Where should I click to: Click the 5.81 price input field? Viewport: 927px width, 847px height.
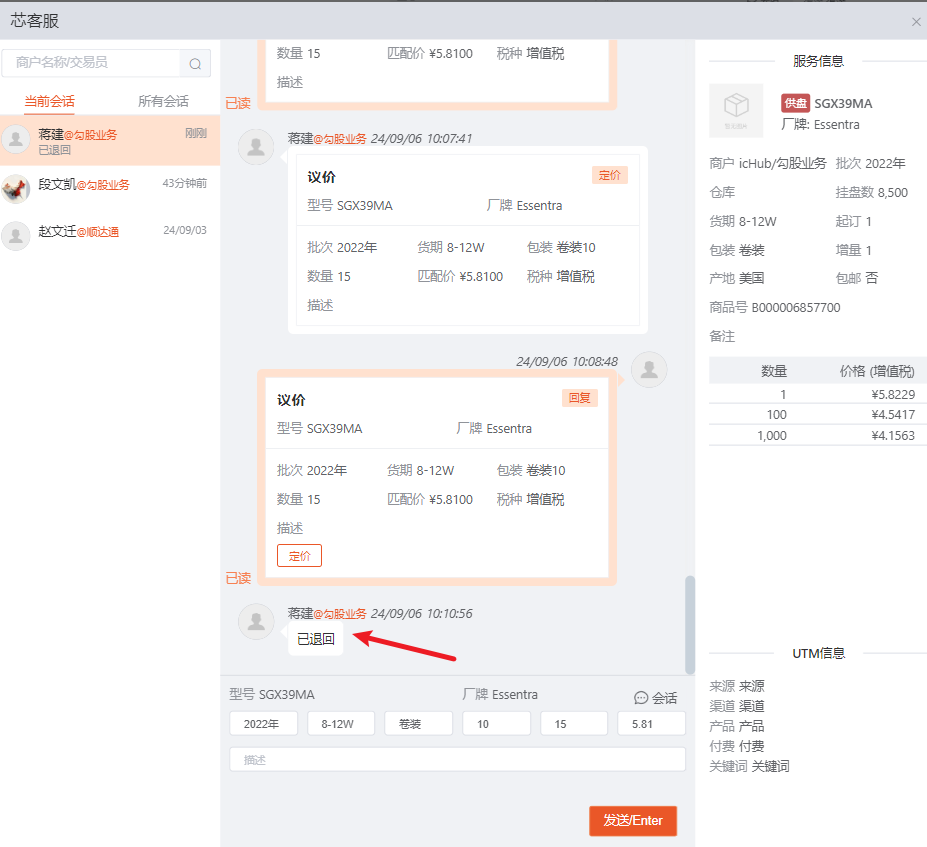pos(651,724)
